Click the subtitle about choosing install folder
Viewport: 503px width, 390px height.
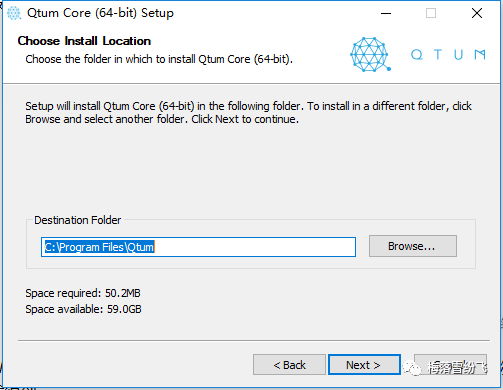[159, 59]
